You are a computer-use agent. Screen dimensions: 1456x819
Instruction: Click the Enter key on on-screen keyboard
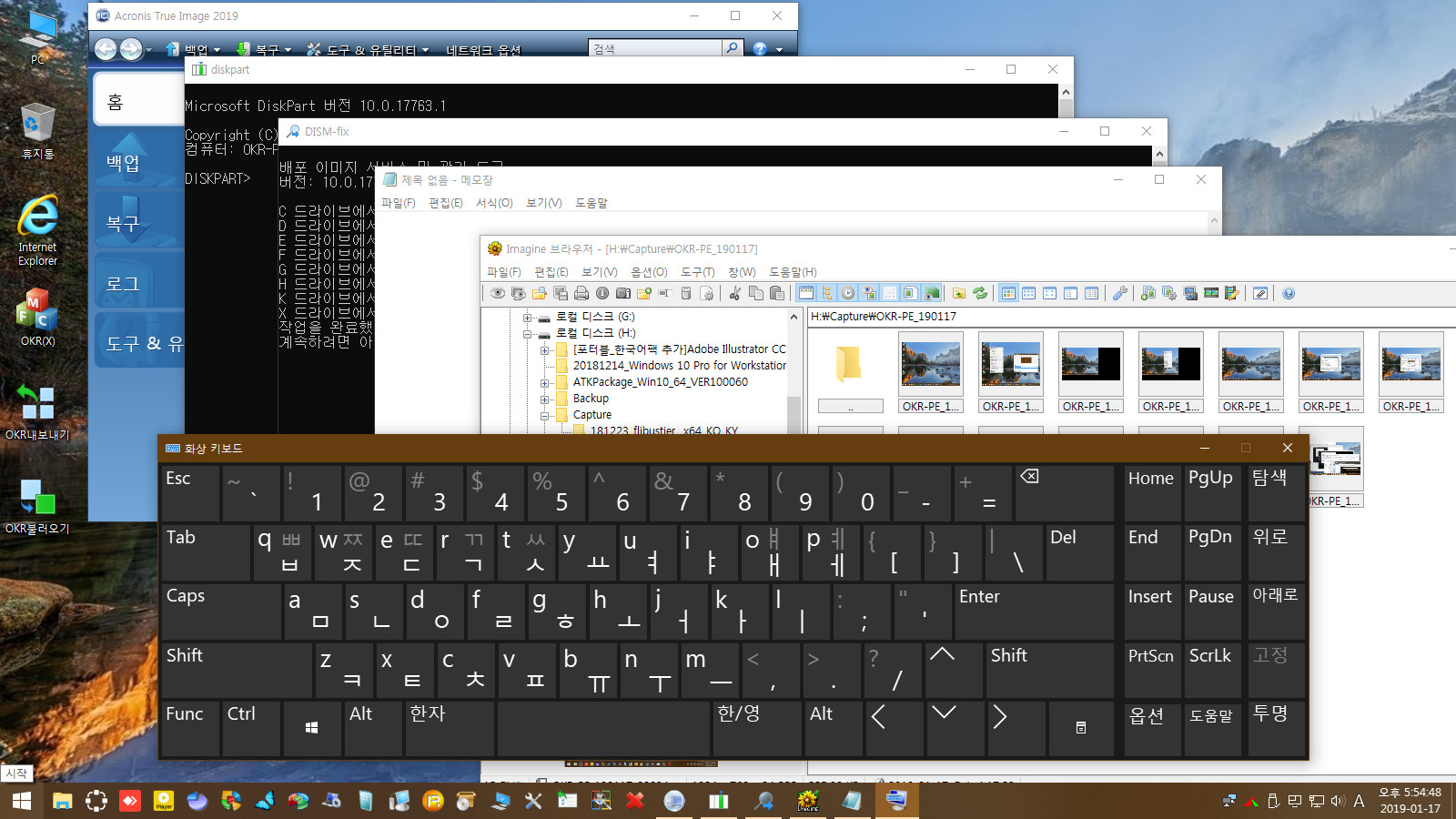(x=1034, y=610)
